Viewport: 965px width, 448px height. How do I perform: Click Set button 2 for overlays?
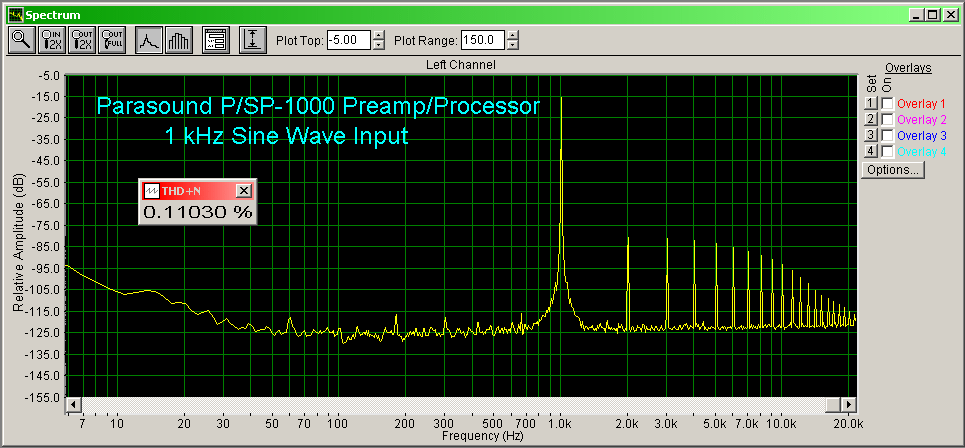pyautogui.click(x=870, y=119)
